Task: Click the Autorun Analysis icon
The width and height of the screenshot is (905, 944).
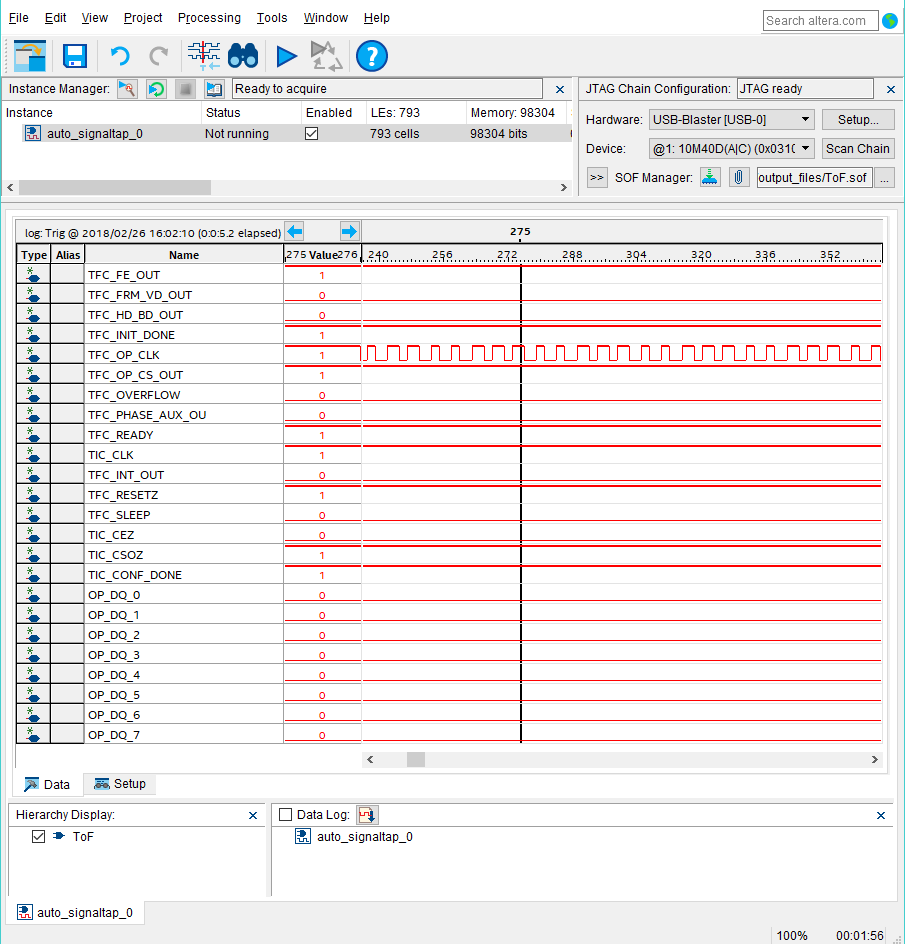Action: coord(157,89)
